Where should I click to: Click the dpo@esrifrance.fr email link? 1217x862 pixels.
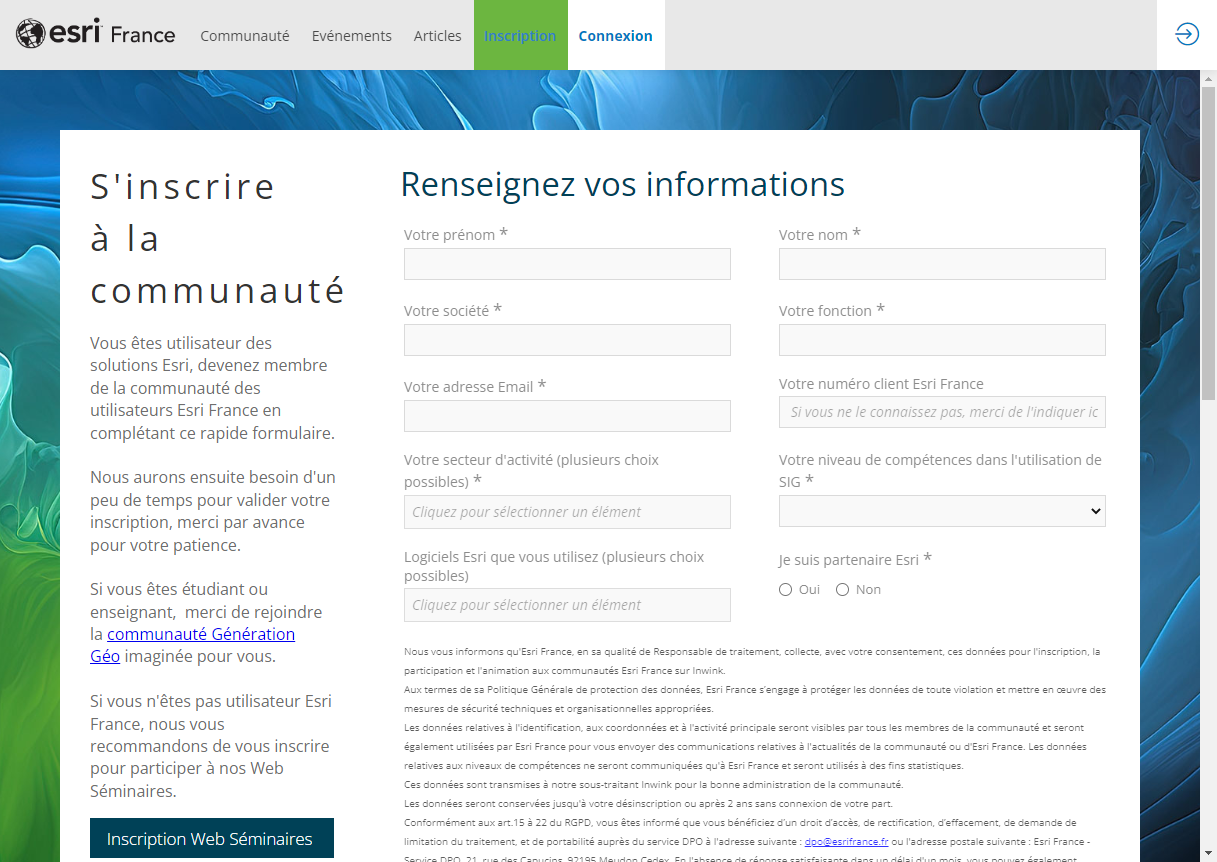846,841
